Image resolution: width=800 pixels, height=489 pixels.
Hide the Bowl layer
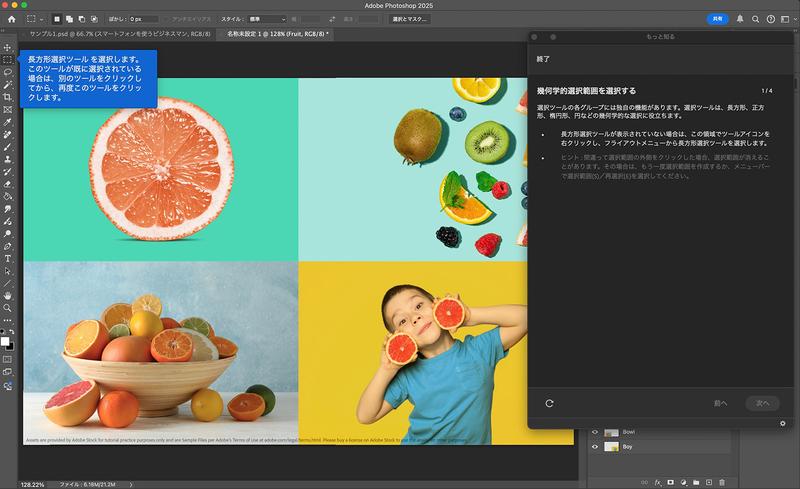(x=595, y=432)
